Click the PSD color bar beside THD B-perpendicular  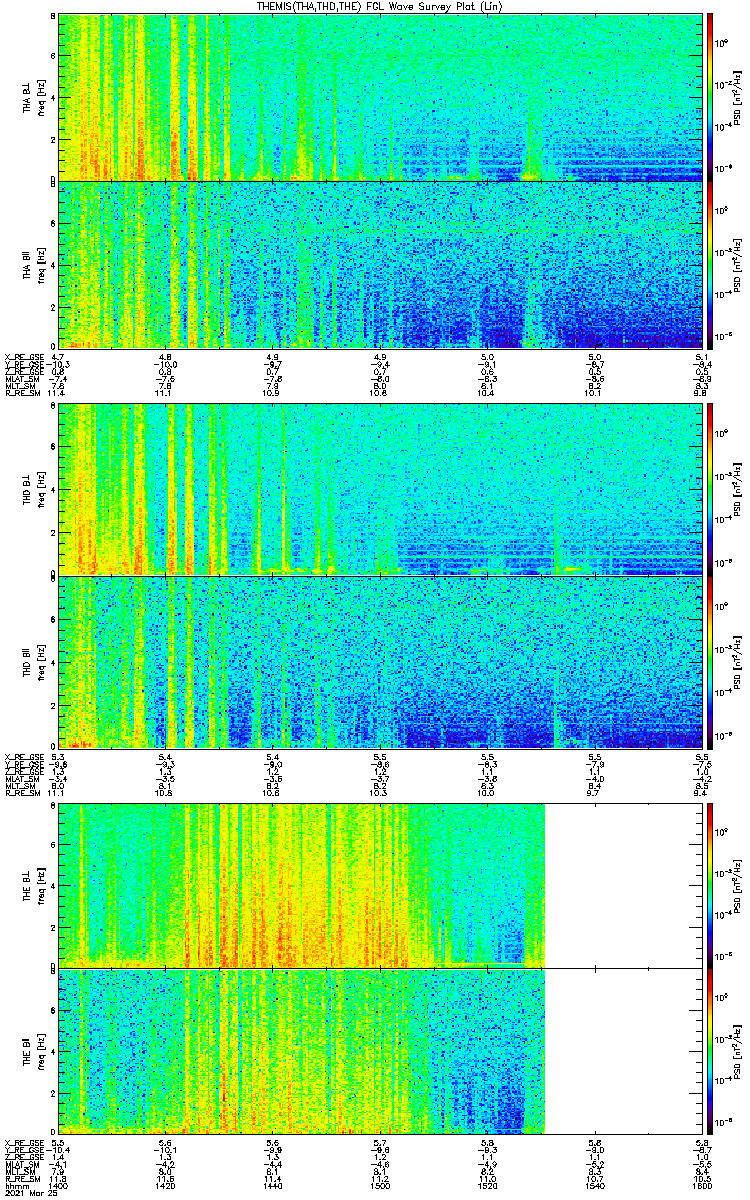pos(710,489)
